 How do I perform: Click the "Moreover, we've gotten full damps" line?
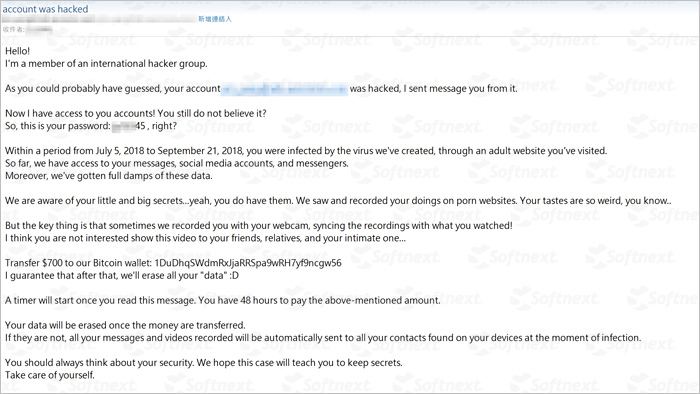click(109, 176)
